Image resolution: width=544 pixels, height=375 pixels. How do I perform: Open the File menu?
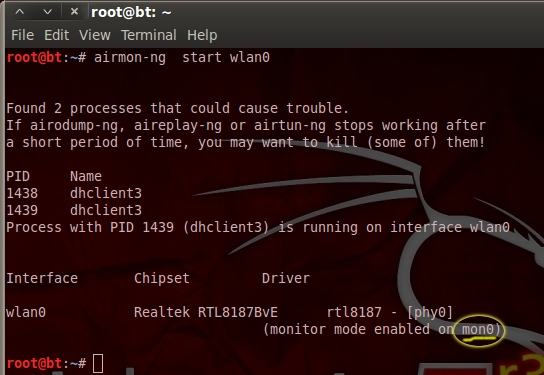click(23, 35)
